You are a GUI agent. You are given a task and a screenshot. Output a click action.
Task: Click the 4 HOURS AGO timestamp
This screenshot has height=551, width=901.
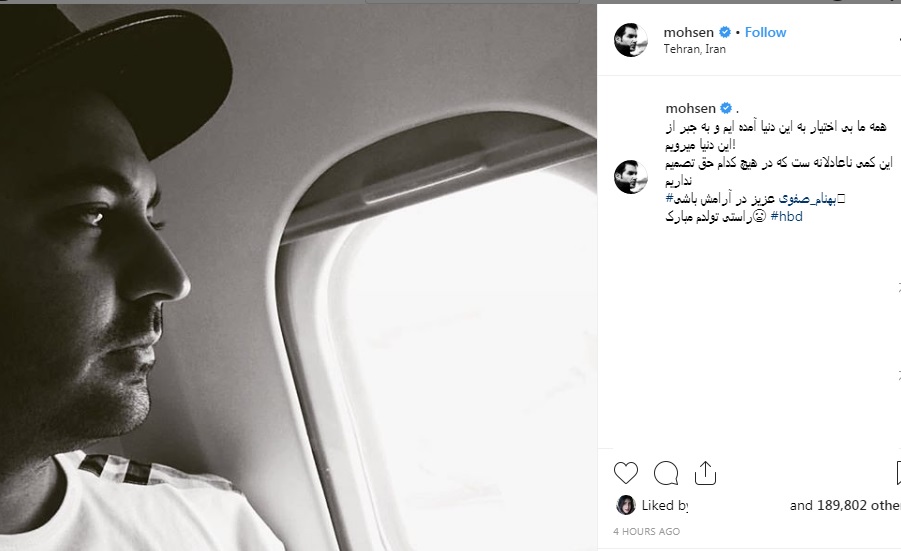pos(646,531)
